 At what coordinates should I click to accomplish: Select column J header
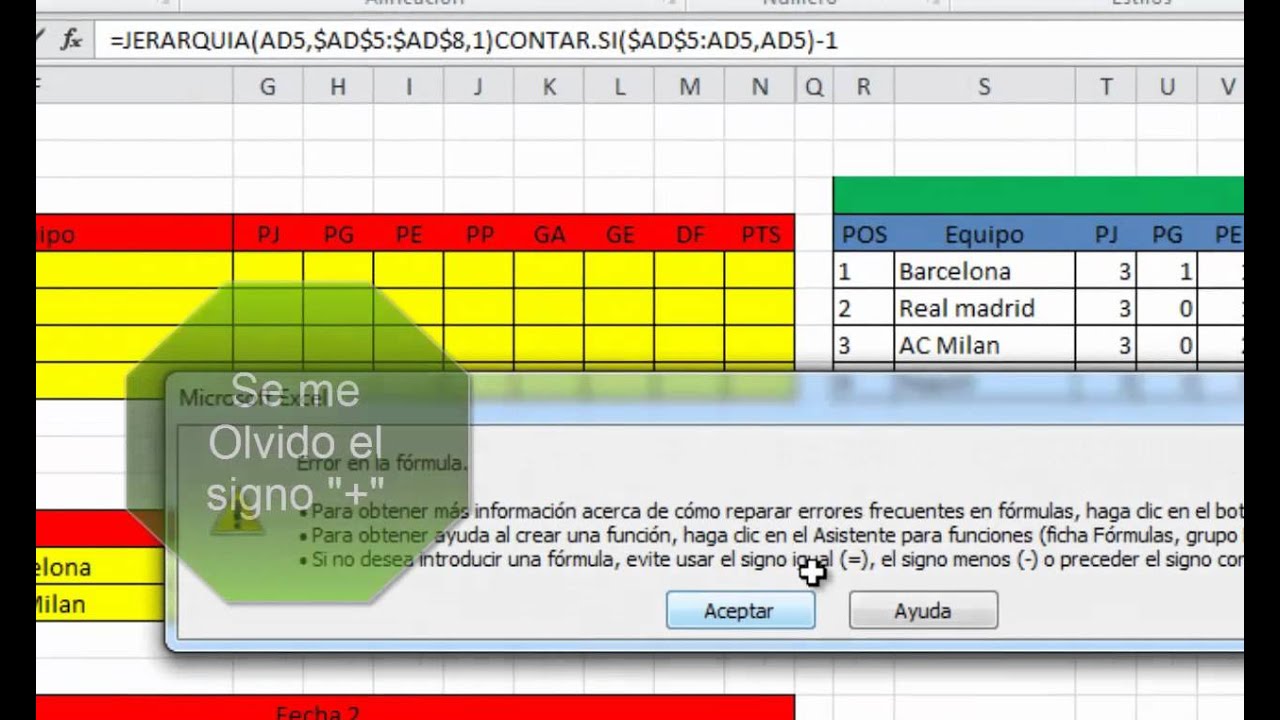(x=478, y=87)
